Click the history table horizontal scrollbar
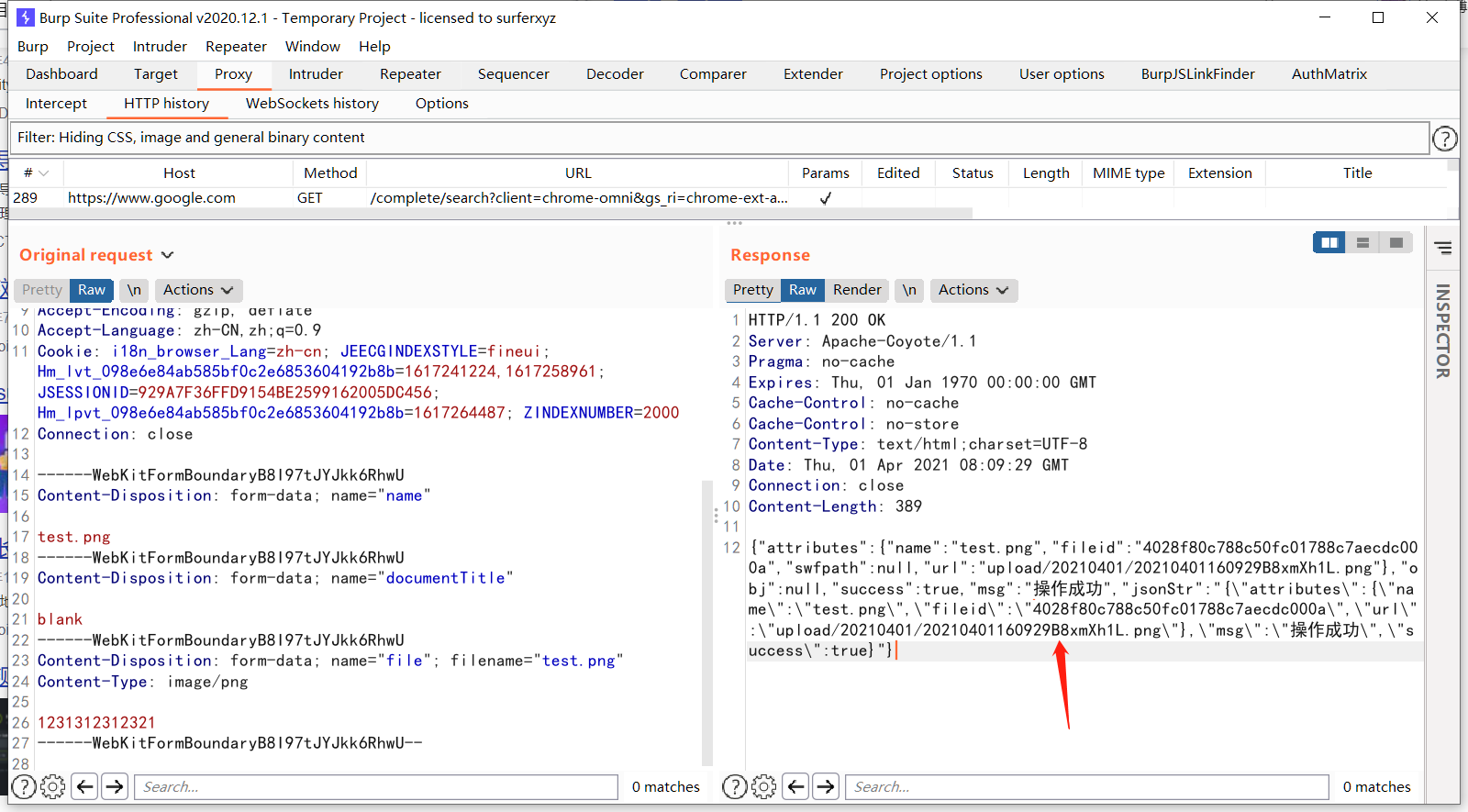 click(x=491, y=213)
